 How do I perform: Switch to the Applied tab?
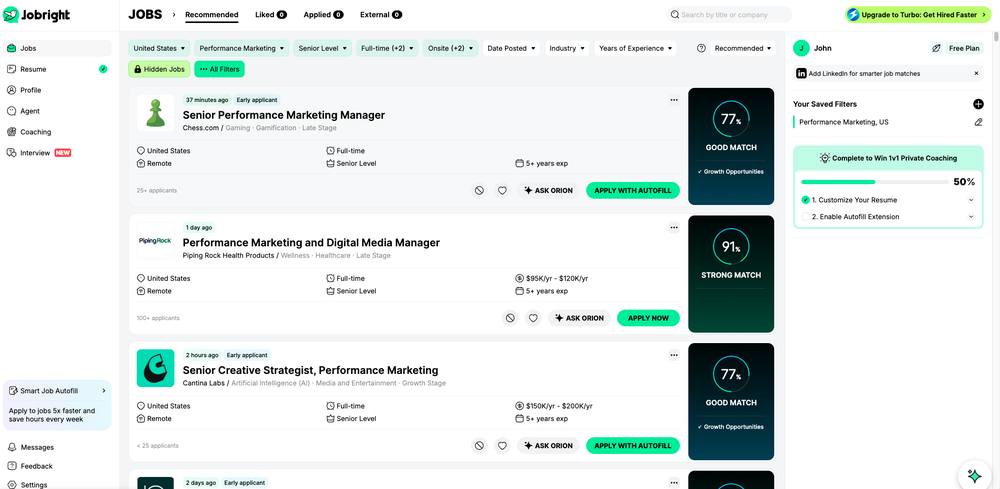point(323,15)
